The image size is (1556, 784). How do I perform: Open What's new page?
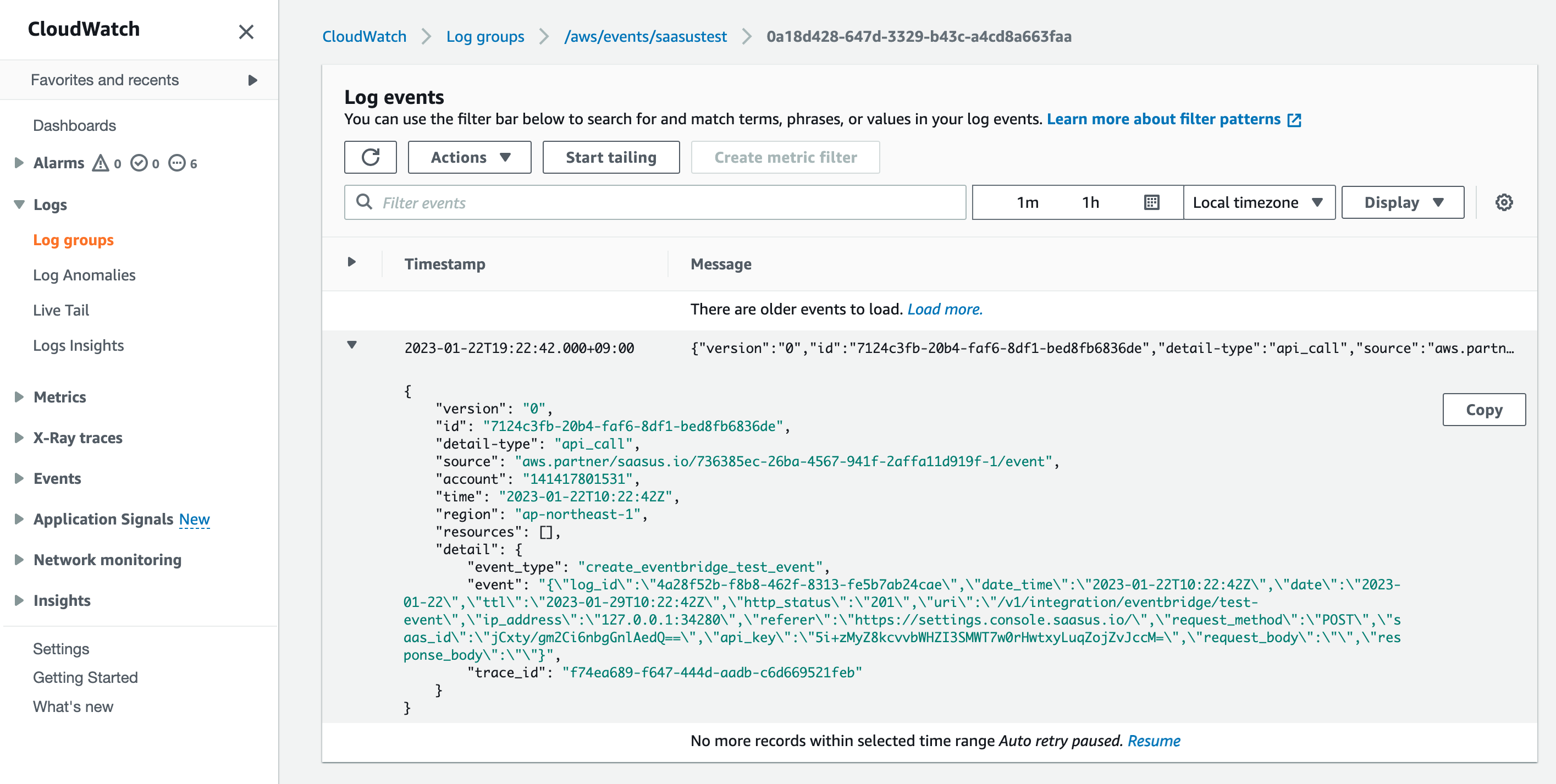coord(73,706)
